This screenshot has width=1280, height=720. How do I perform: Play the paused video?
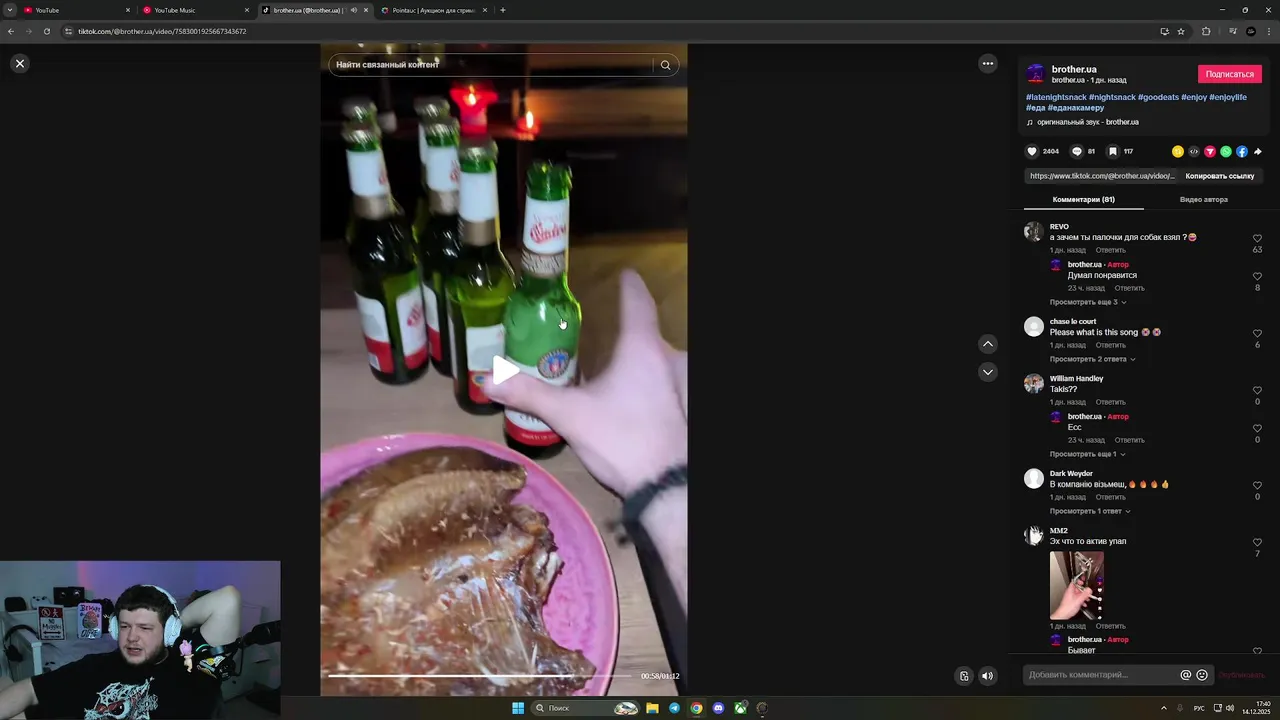(x=505, y=370)
